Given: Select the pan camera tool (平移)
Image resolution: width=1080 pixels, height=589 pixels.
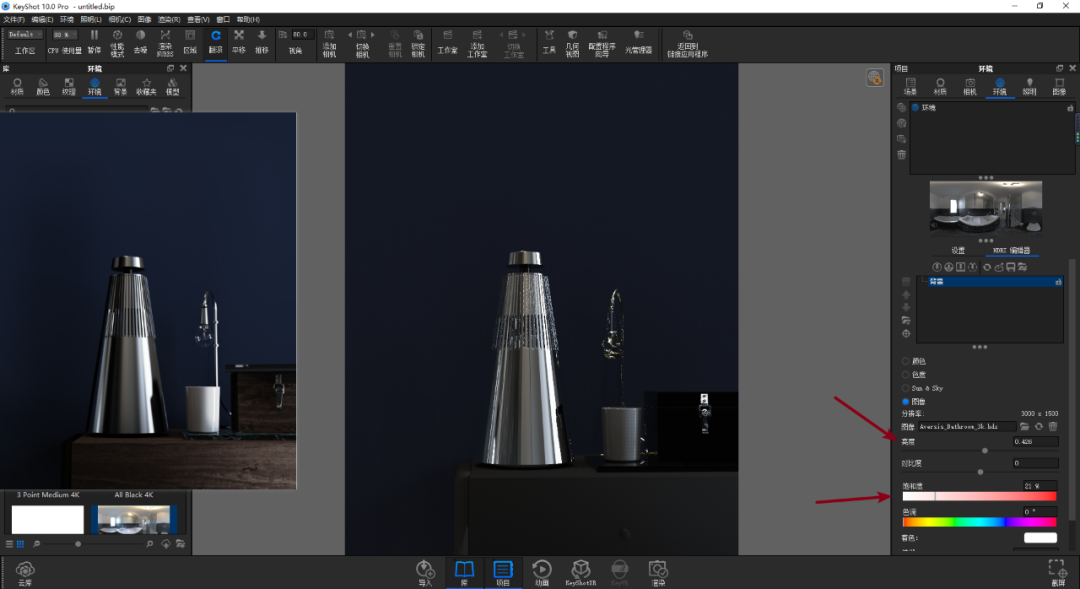Looking at the screenshot, I should tap(239, 42).
